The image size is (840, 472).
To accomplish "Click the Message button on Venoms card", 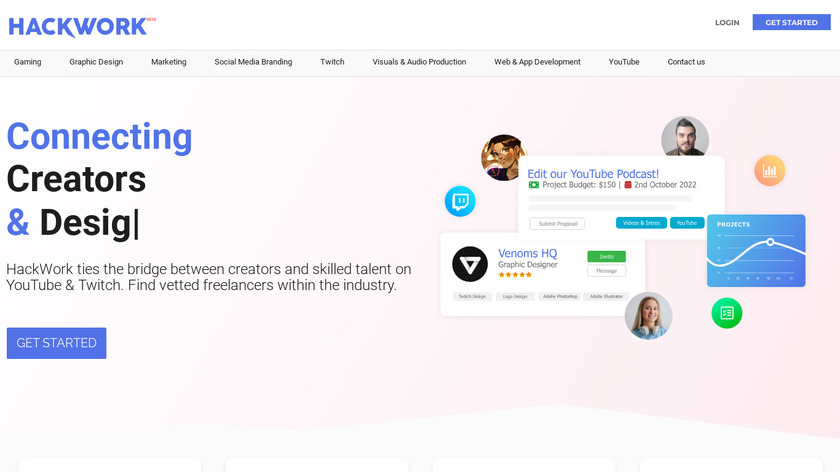I will [x=606, y=271].
